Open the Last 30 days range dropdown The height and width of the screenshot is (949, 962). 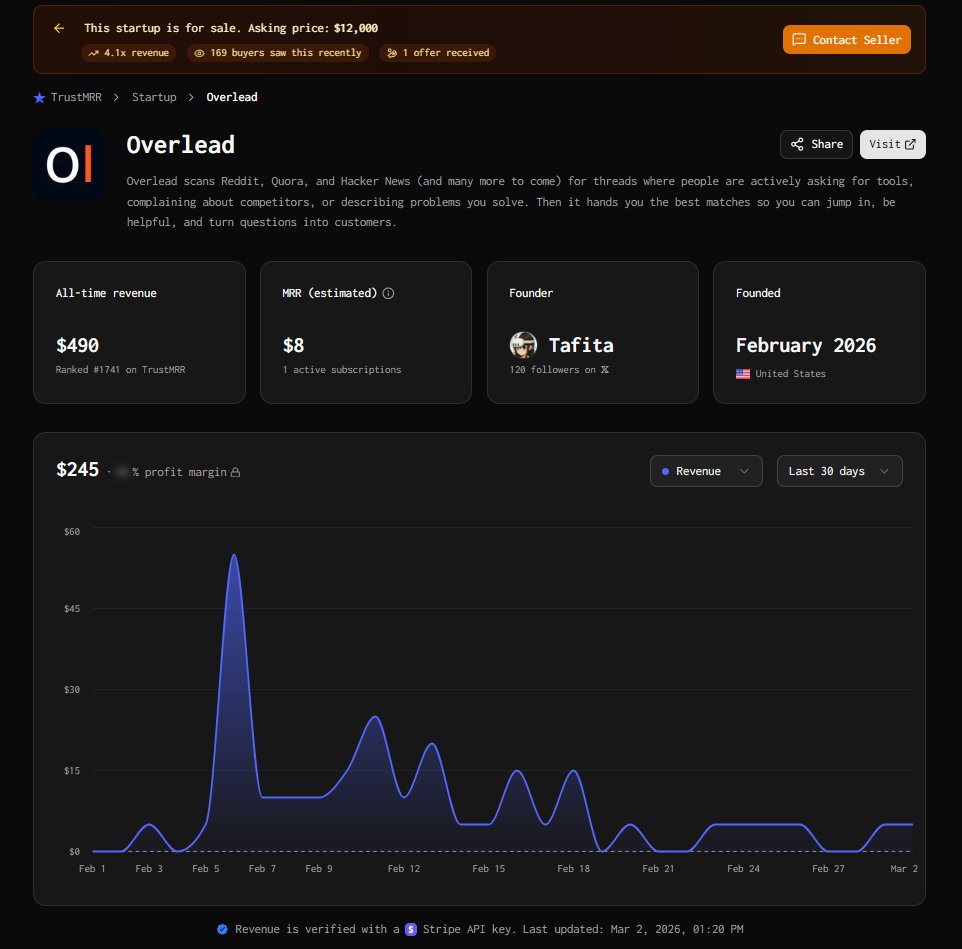[x=839, y=471]
